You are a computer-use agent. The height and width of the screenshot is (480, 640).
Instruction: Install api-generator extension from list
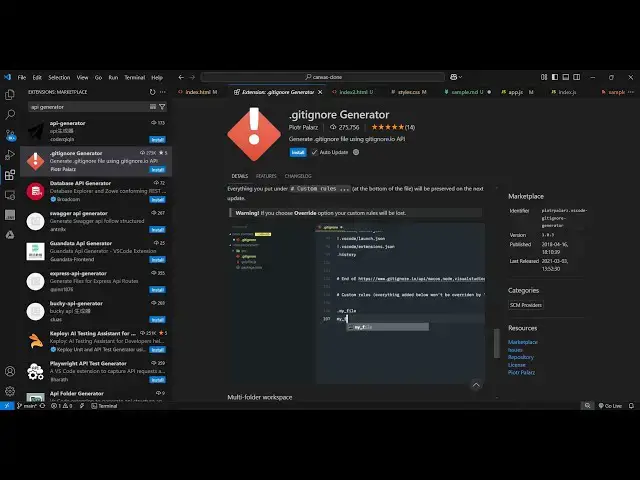pyautogui.click(x=157, y=140)
